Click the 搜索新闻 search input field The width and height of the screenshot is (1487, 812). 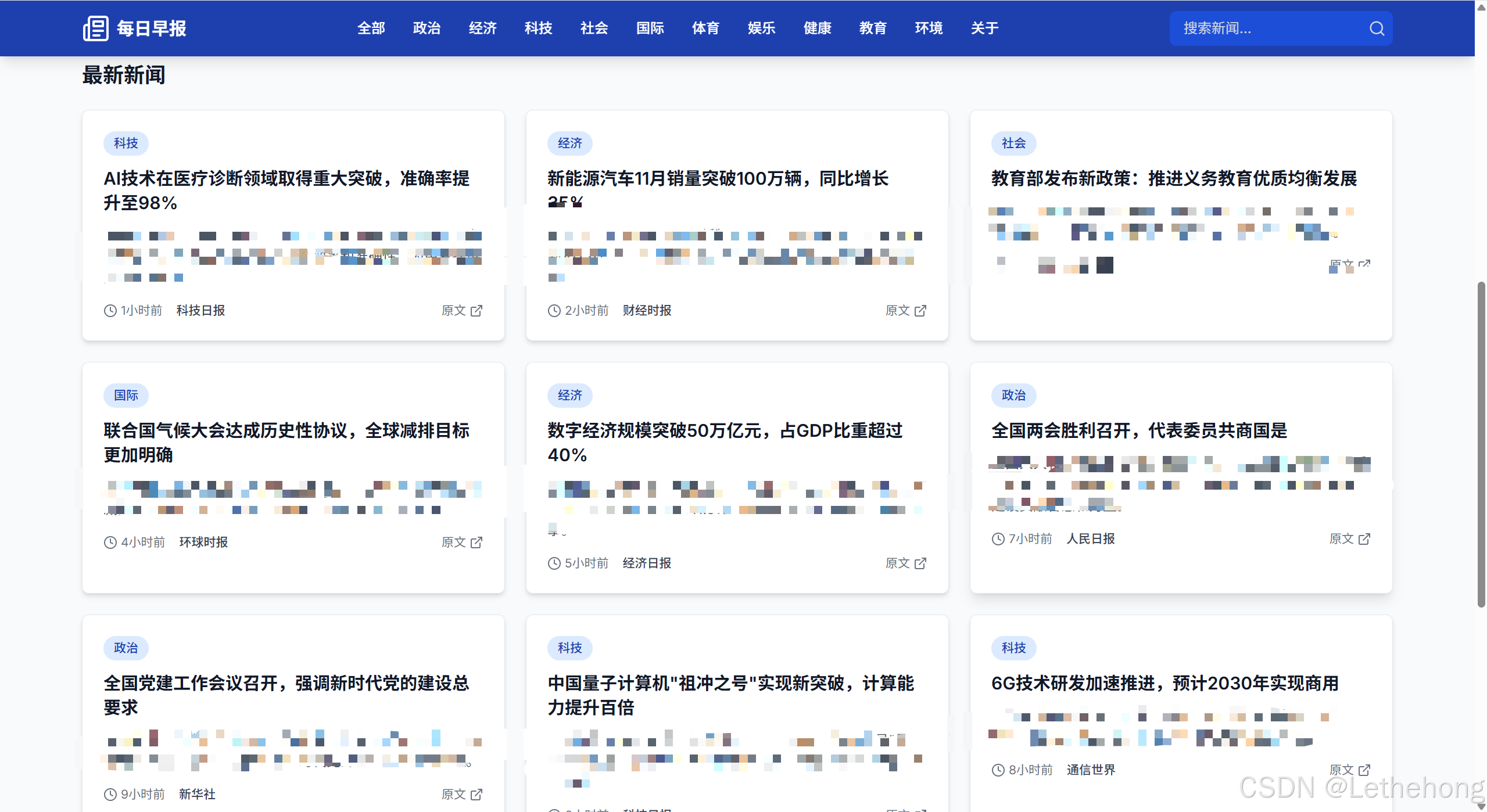pos(1249,28)
